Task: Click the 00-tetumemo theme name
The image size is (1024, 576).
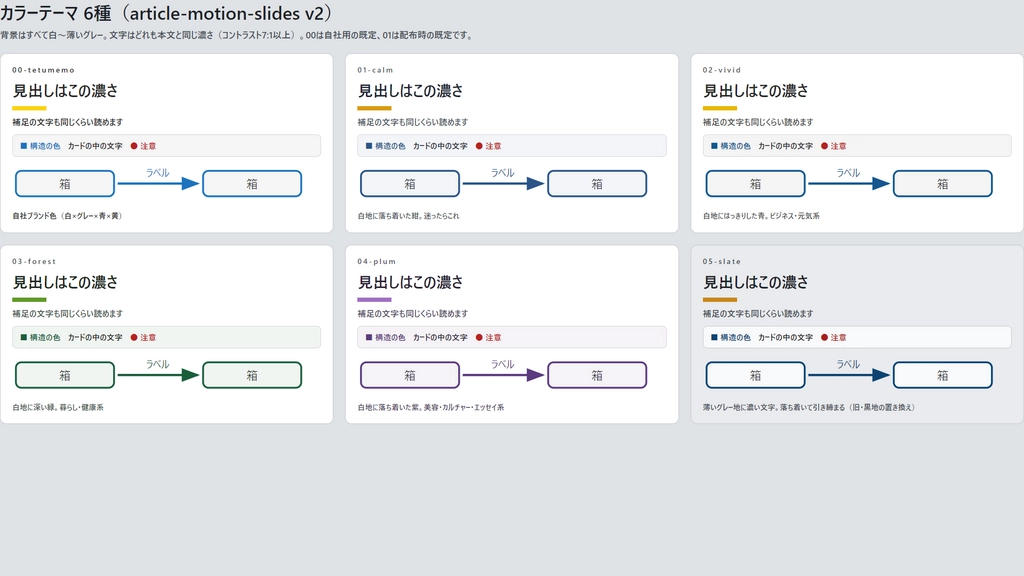Action: coord(43,70)
